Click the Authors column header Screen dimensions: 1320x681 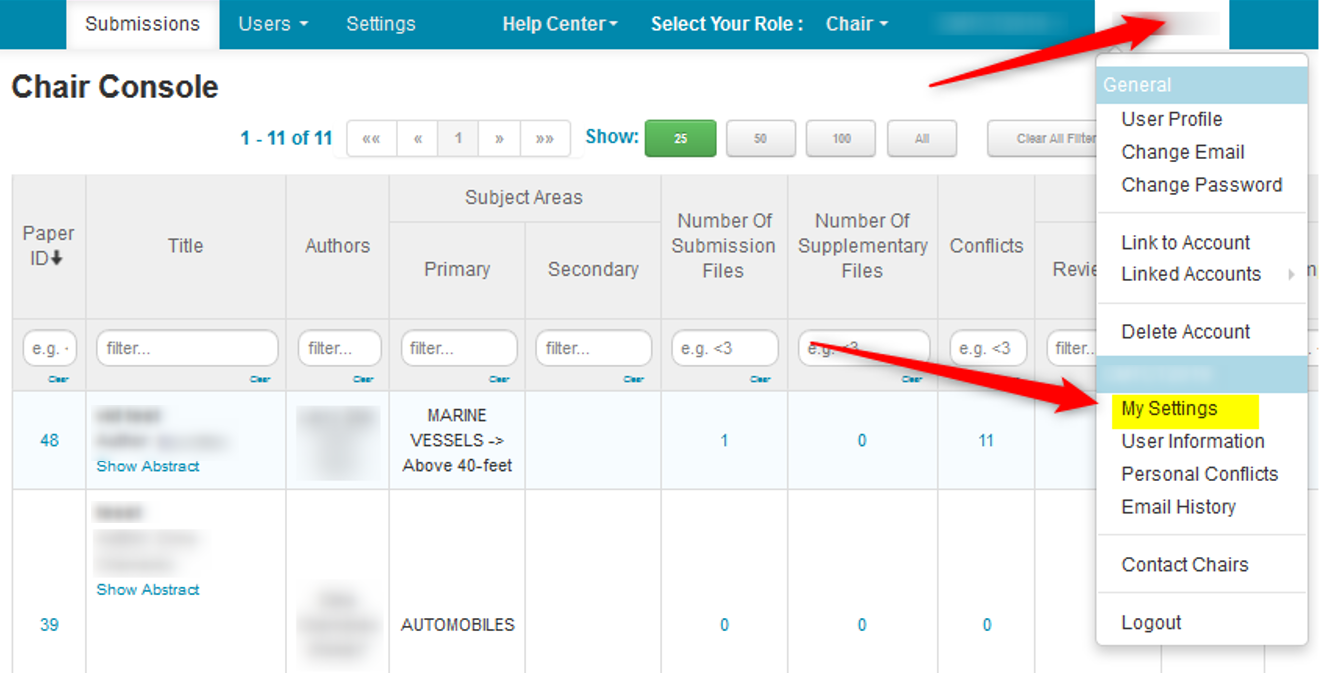(337, 246)
